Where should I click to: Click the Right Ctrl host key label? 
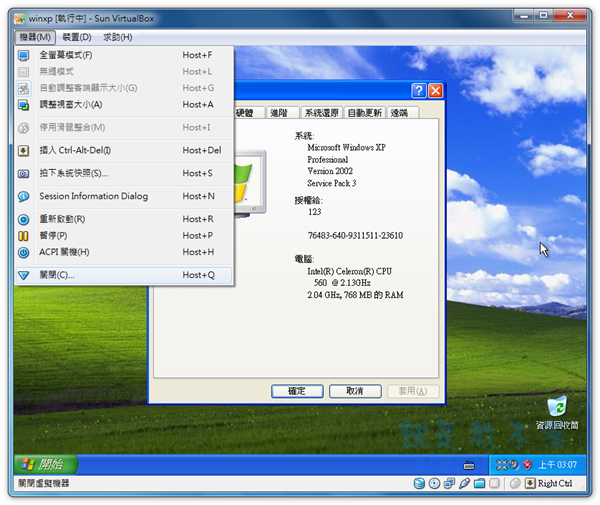[555, 484]
